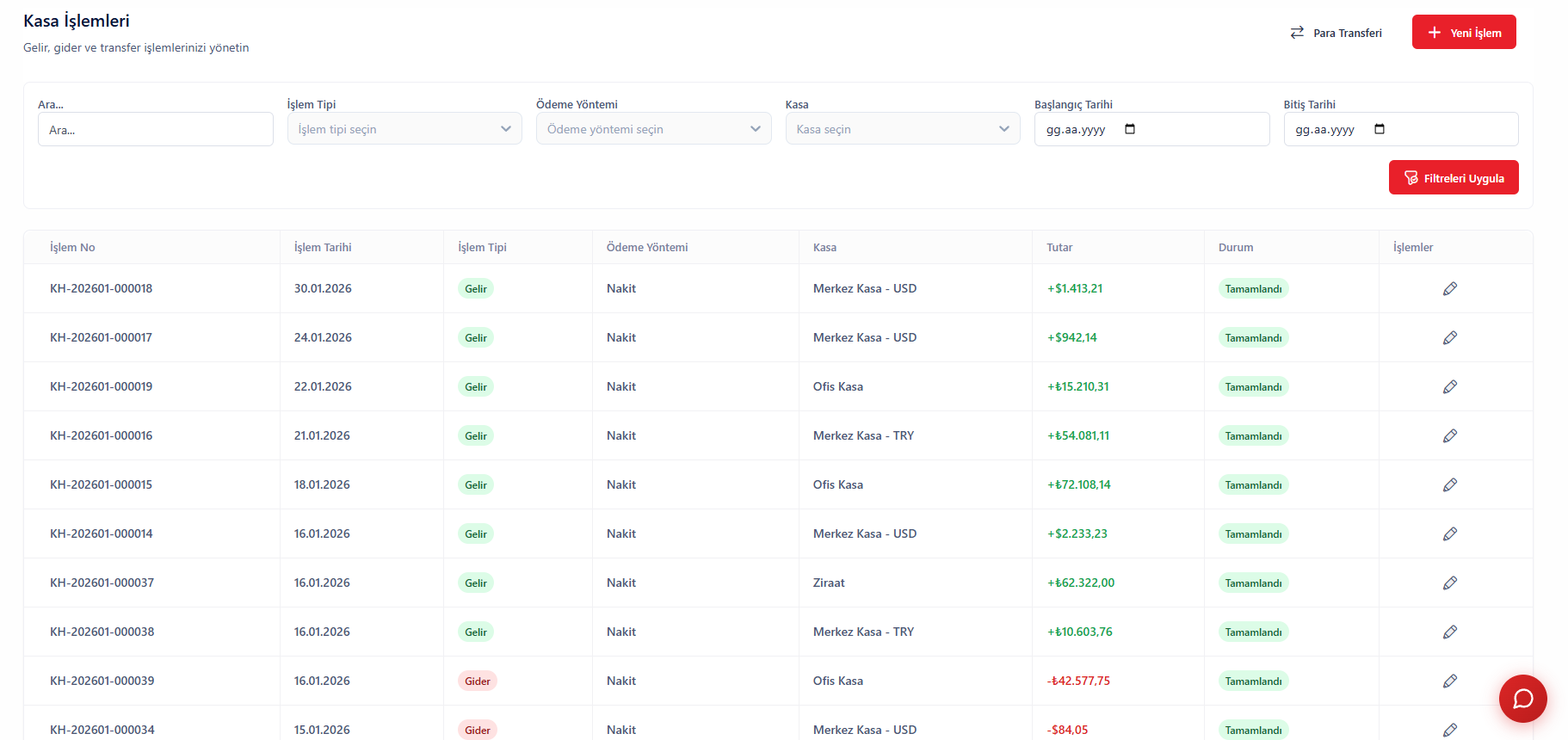Open the Ödeme Yöntemi dropdown

(653, 129)
